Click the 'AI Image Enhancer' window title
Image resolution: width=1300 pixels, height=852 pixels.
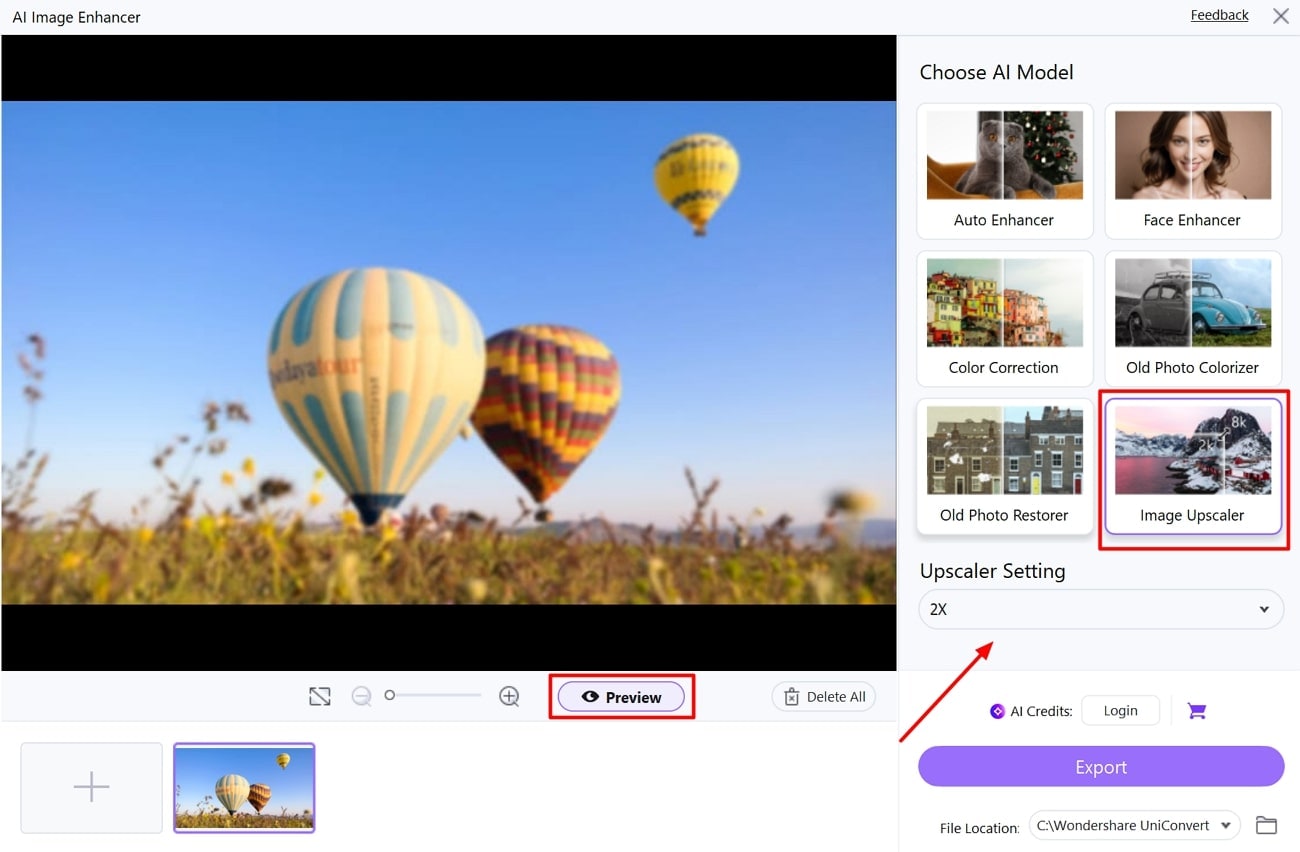coord(76,17)
